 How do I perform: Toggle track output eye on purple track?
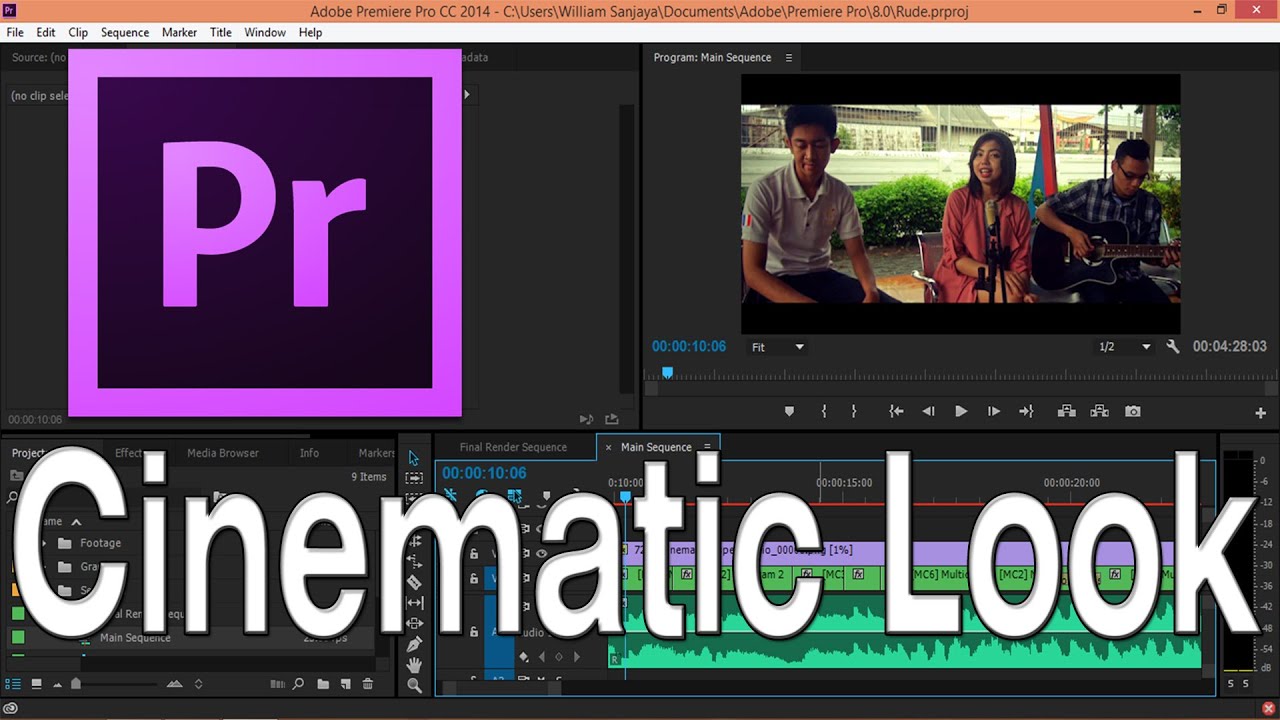tap(541, 553)
